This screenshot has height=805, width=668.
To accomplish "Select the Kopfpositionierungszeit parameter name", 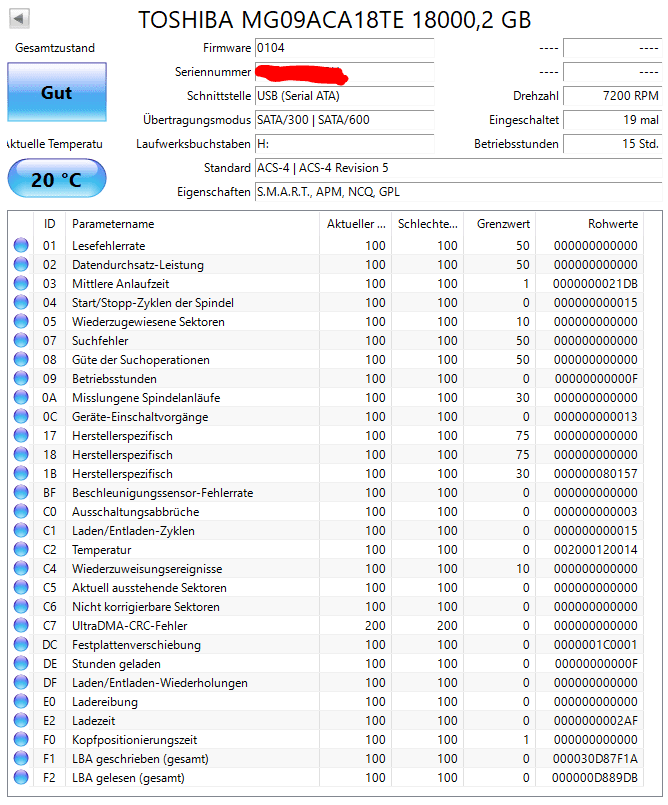I will point(135,740).
